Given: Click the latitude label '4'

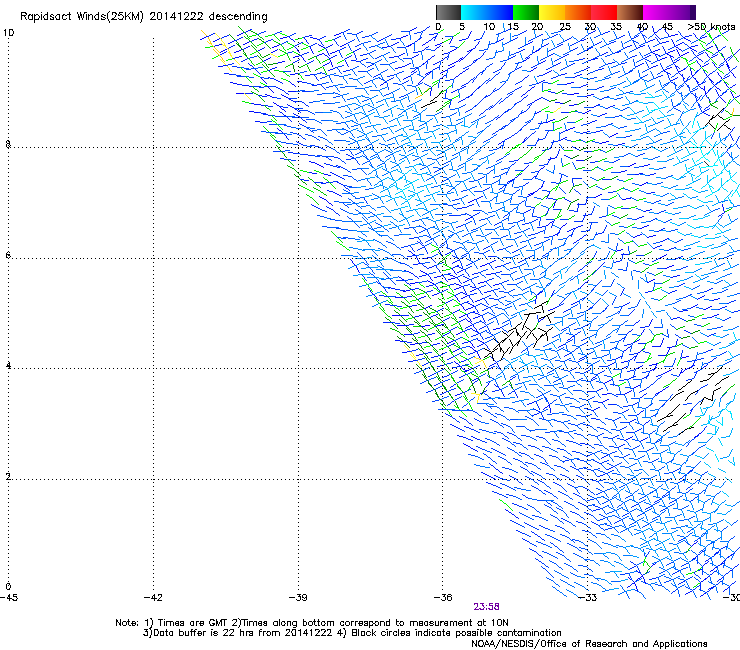Looking at the screenshot, I should coord(8,365).
